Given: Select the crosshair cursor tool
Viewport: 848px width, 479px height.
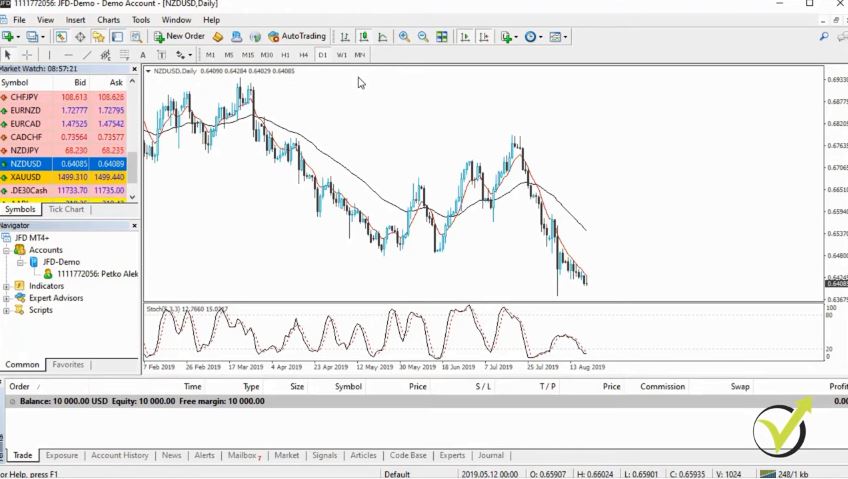Looking at the screenshot, I should pyautogui.click(x=27, y=55).
